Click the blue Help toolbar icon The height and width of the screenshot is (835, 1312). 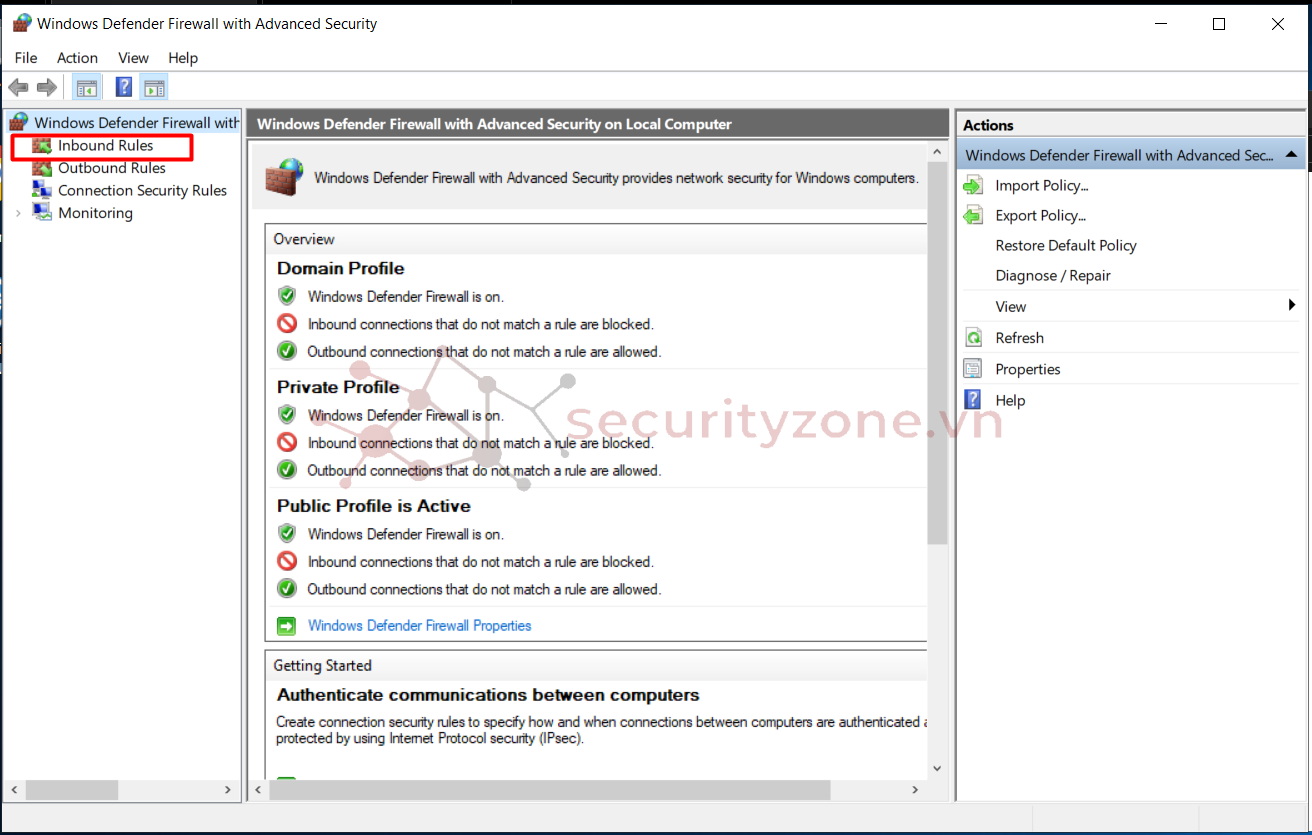[124, 87]
